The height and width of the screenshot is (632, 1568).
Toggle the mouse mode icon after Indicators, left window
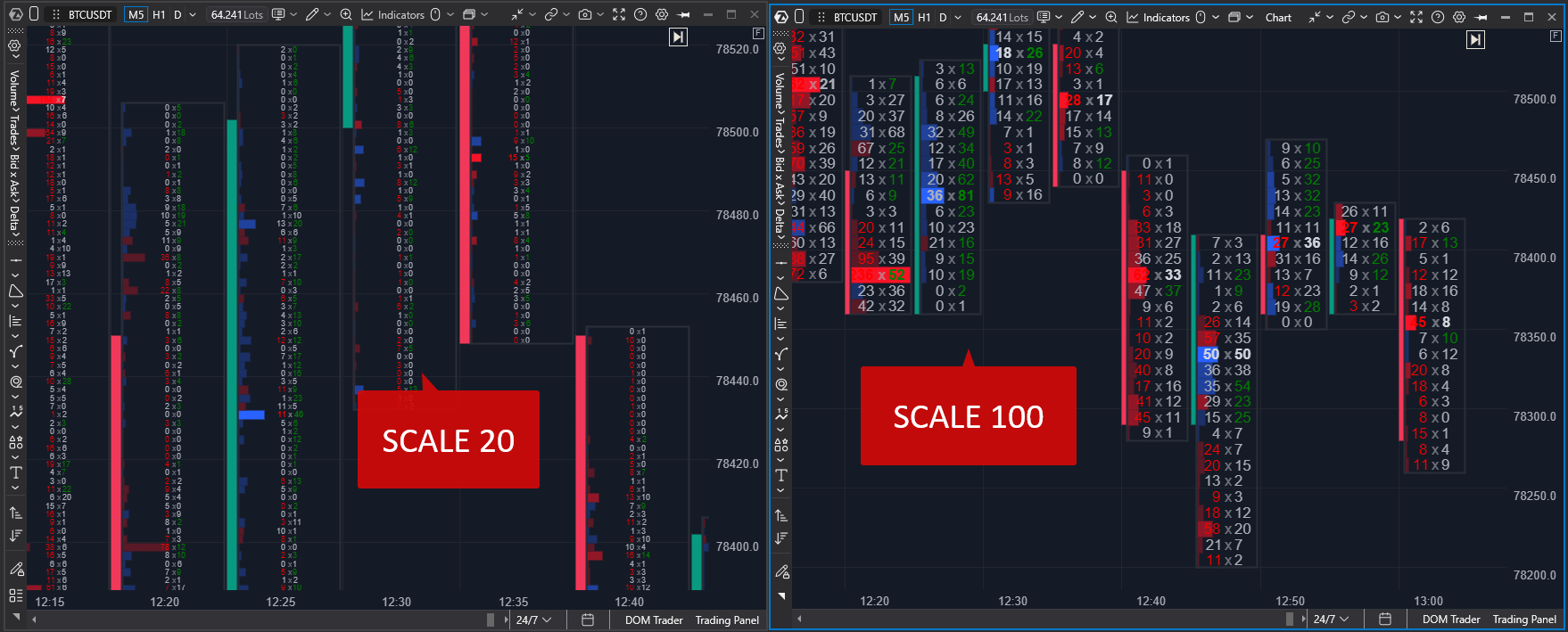(435, 14)
